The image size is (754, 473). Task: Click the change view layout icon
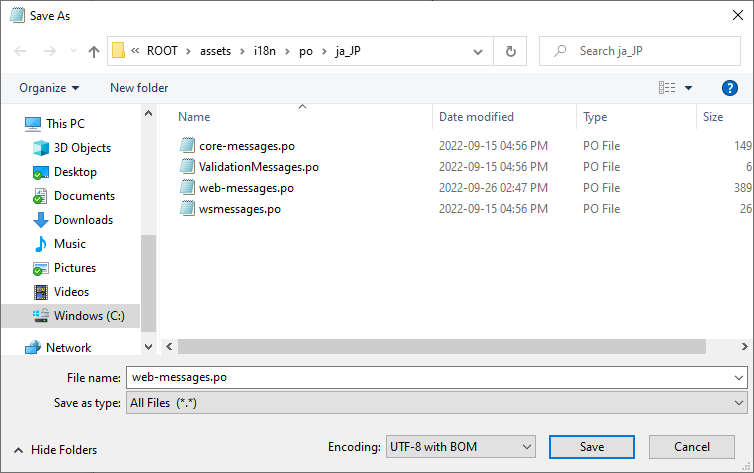click(x=667, y=88)
